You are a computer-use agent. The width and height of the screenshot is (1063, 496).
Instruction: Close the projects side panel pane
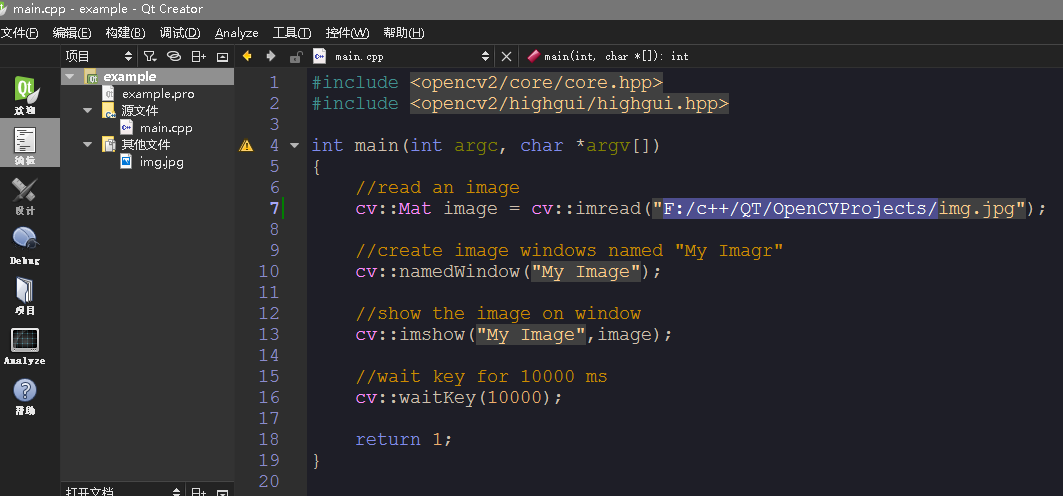tap(222, 56)
